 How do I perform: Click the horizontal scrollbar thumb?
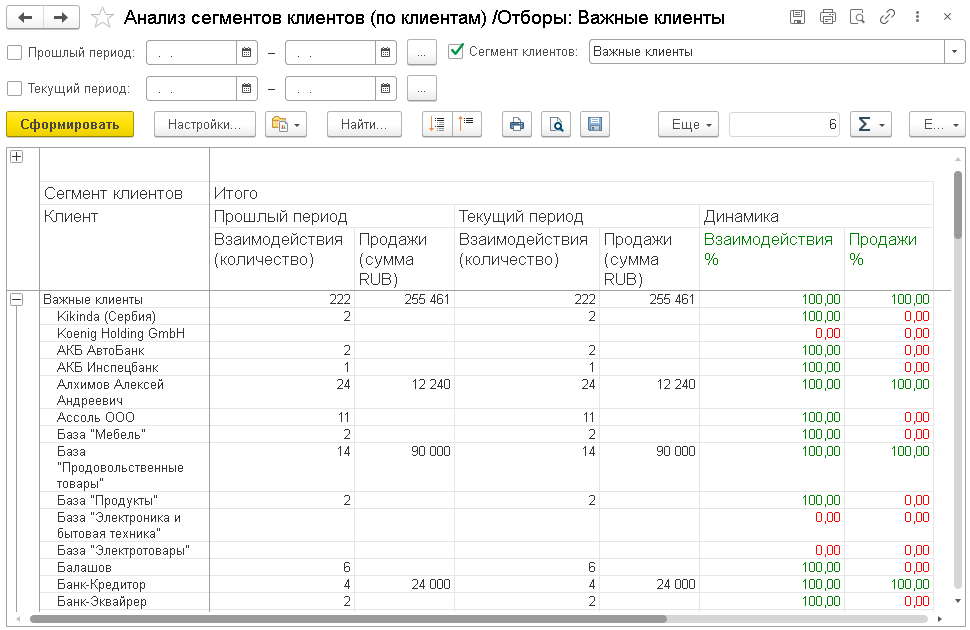coord(348,619)
